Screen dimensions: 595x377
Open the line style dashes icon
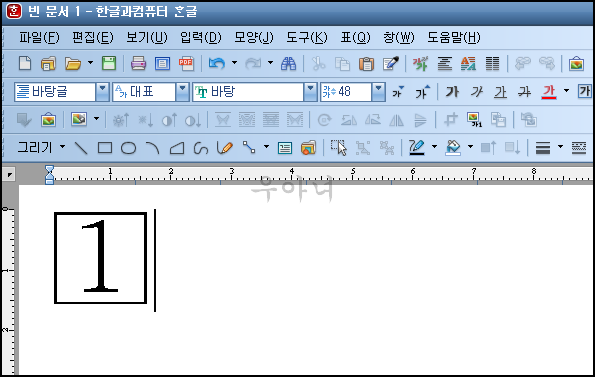pyautogui.click(x=579, y=148)
